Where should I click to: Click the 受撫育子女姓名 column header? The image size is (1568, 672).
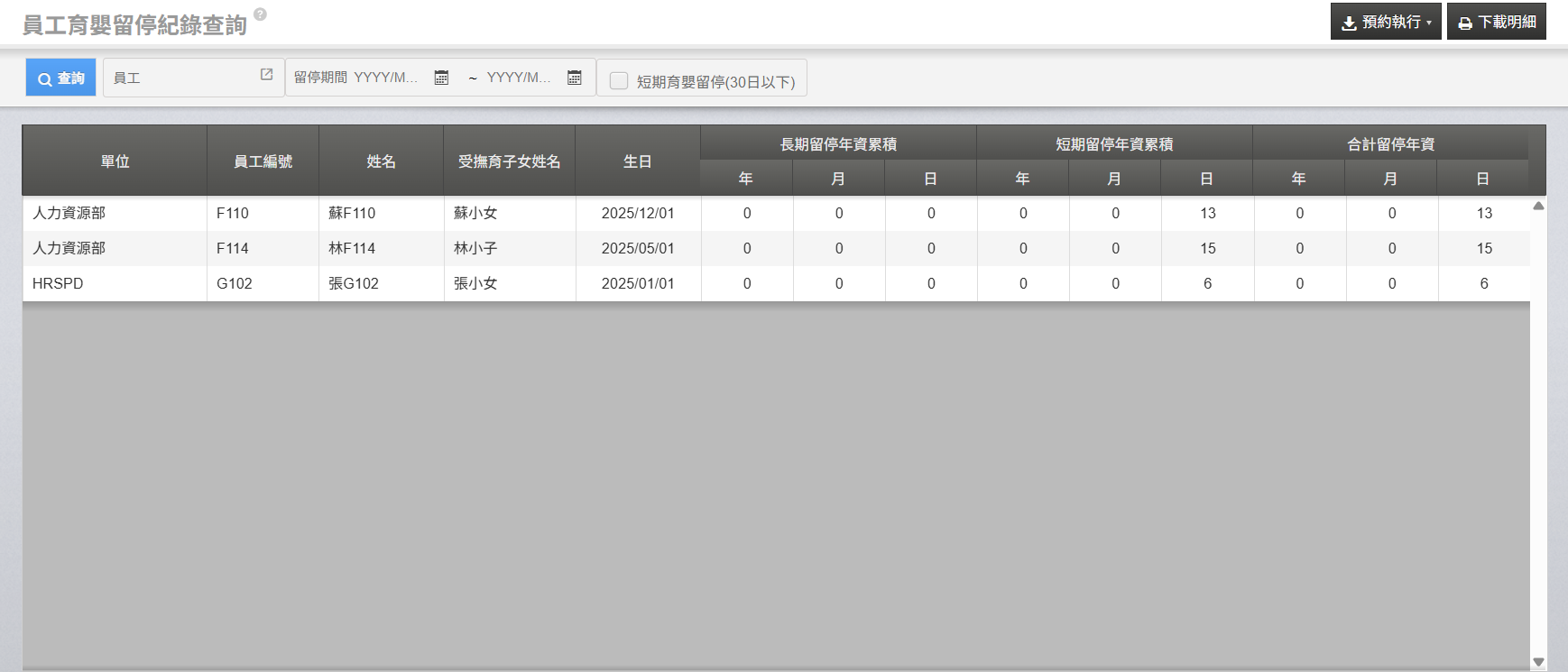tap(509, 161)
